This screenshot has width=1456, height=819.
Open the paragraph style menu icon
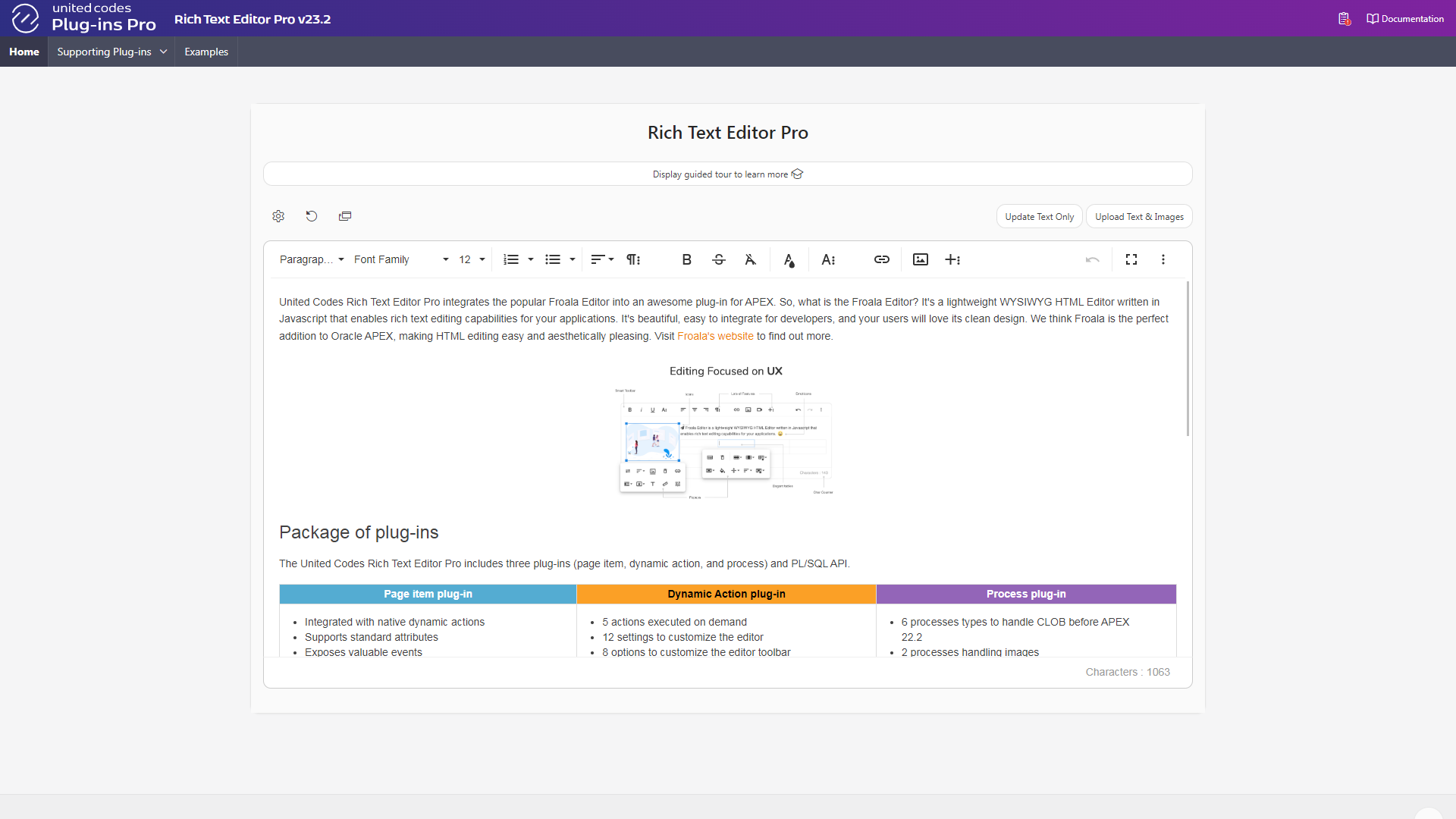pyautogui.click(x=632, y=259)
